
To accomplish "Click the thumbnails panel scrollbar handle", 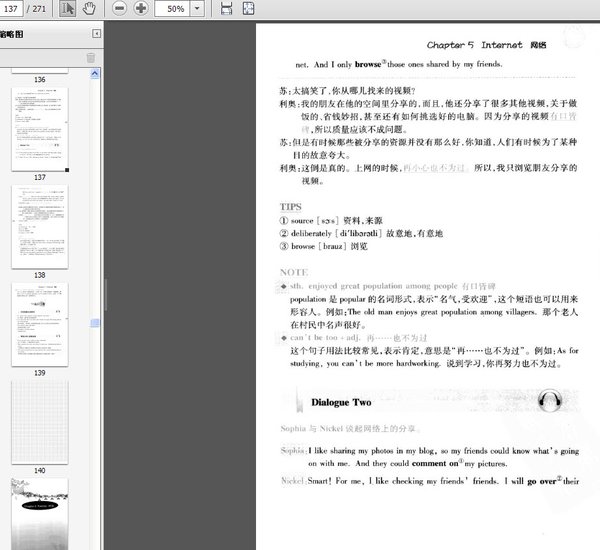I will pos(95,323).
